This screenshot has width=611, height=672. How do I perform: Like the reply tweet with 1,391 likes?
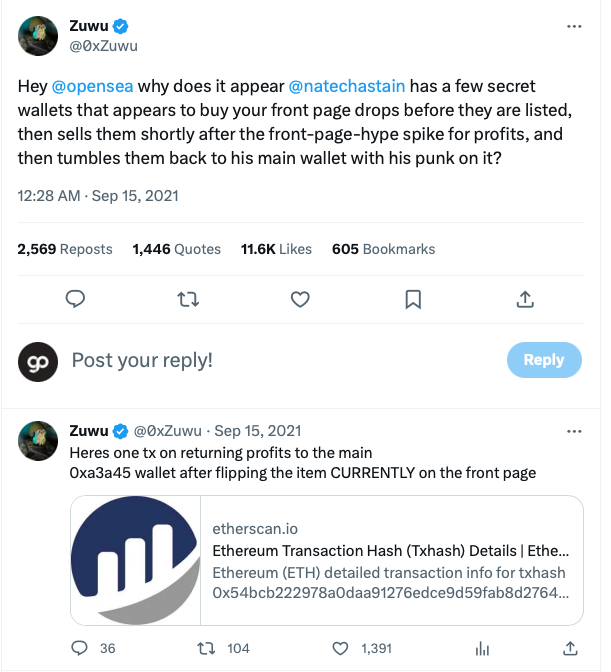pos(341,648)
